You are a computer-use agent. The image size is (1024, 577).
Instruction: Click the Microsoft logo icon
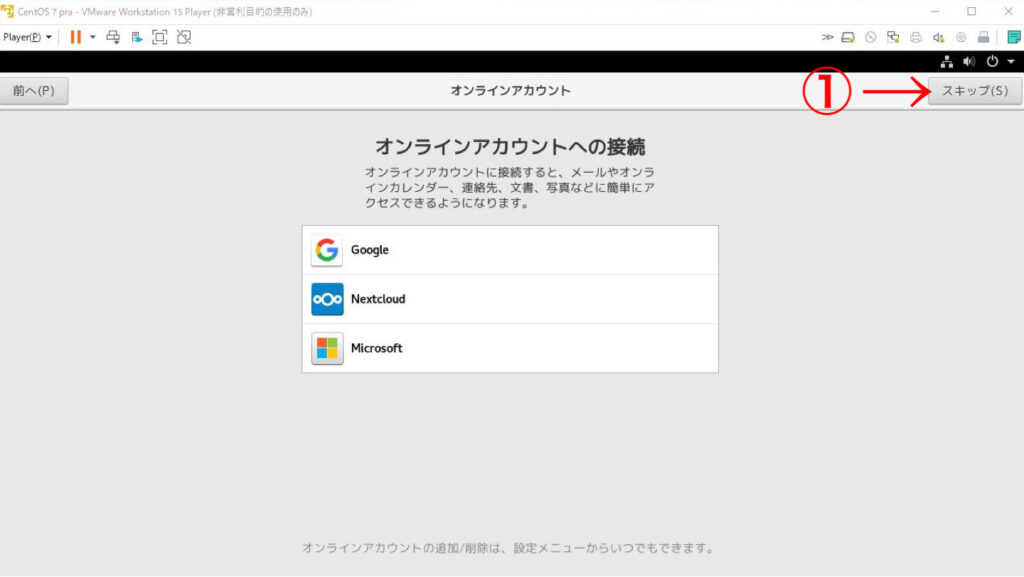point(327,348)
